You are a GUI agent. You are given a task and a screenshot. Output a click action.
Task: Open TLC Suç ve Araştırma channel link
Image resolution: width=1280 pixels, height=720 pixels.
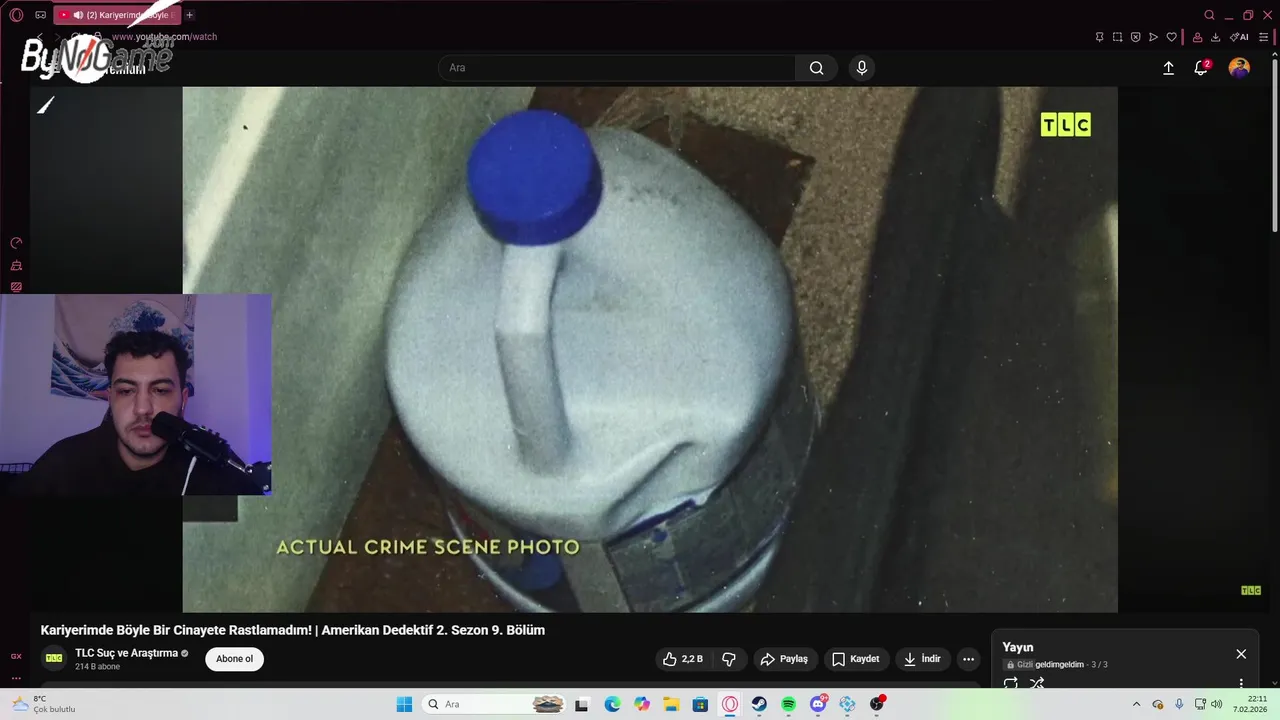126,653
